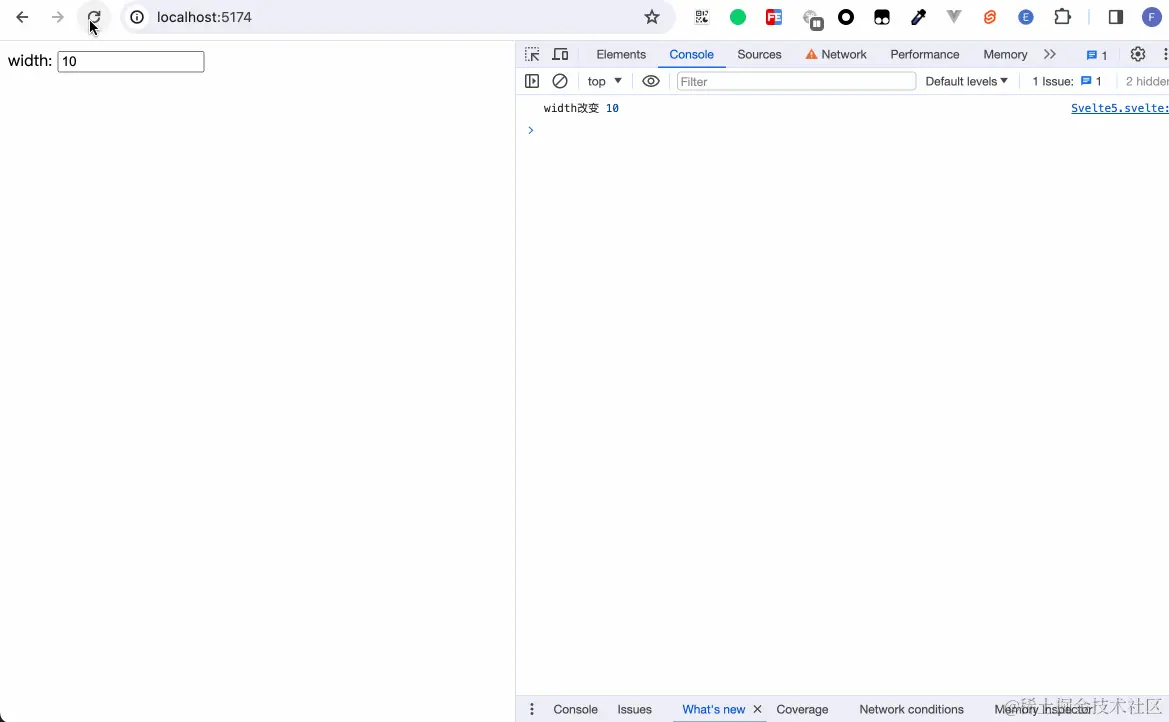Viewport: 1169px width, 722px height.
Task: Open the 1 Issue link in console toolbar
Action: coord(1067,81)
